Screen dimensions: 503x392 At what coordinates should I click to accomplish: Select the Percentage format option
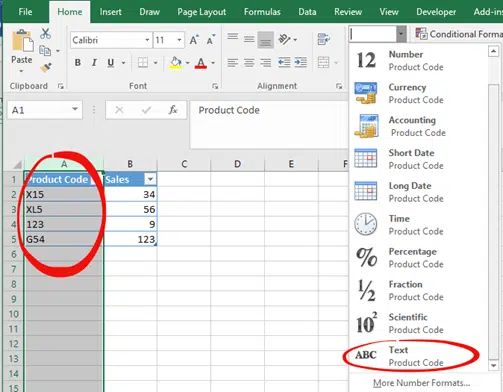(x=418, y=258)
